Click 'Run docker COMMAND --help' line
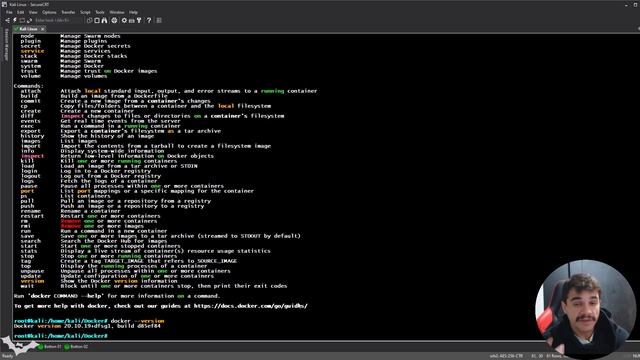This screenshot has width=640, height=360. click(x=117, y=296)
